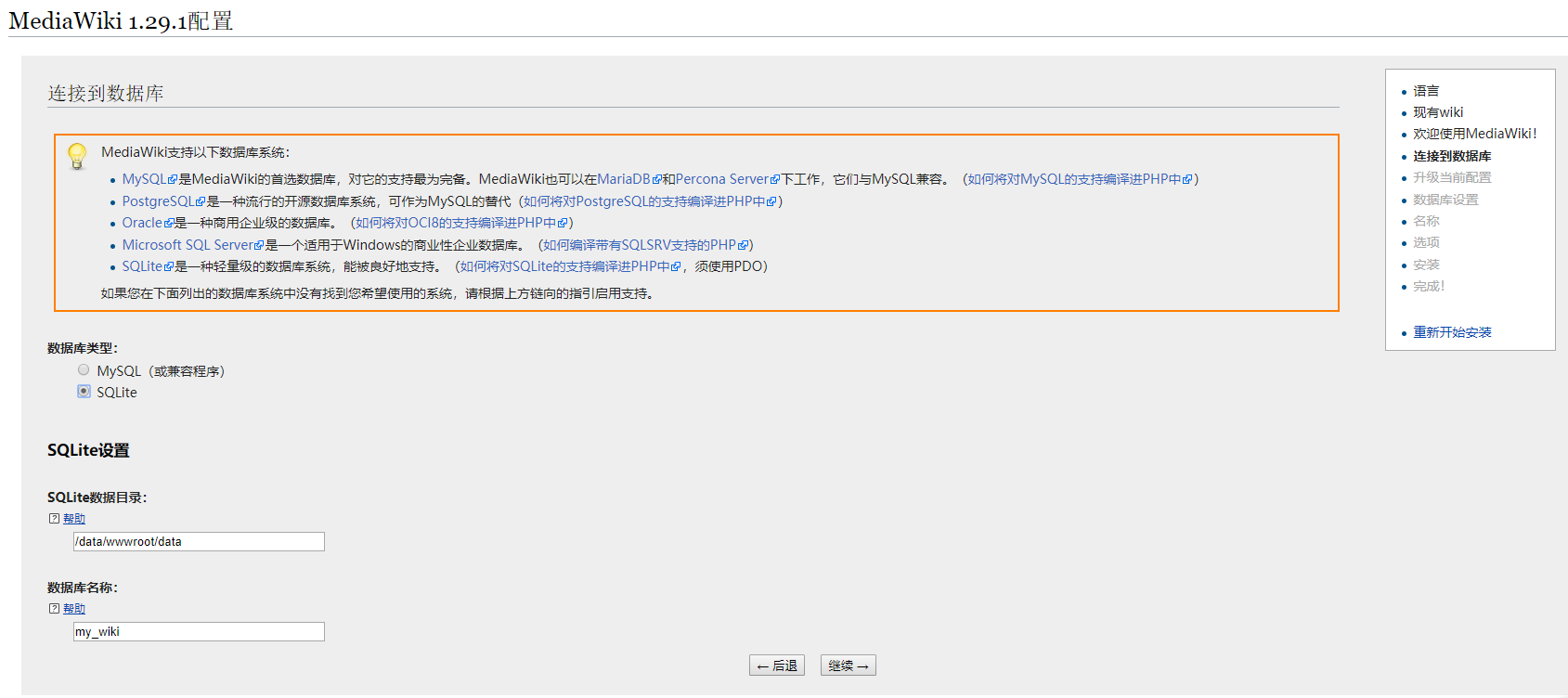Open the Percona Server external link
Screen dimensions: 1568x698
(728, 179)
